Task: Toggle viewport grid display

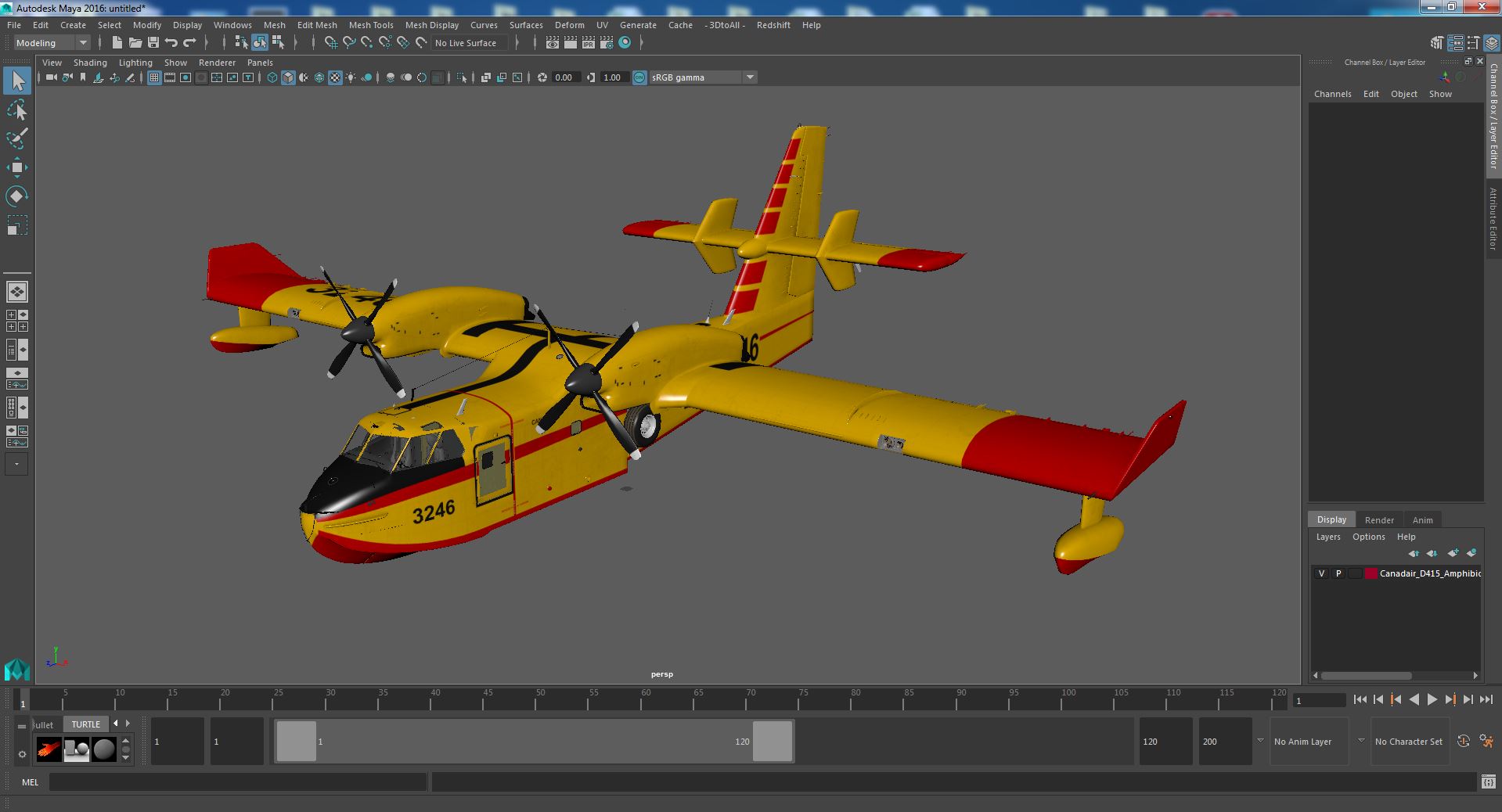Action: click(x=154, y=77)
